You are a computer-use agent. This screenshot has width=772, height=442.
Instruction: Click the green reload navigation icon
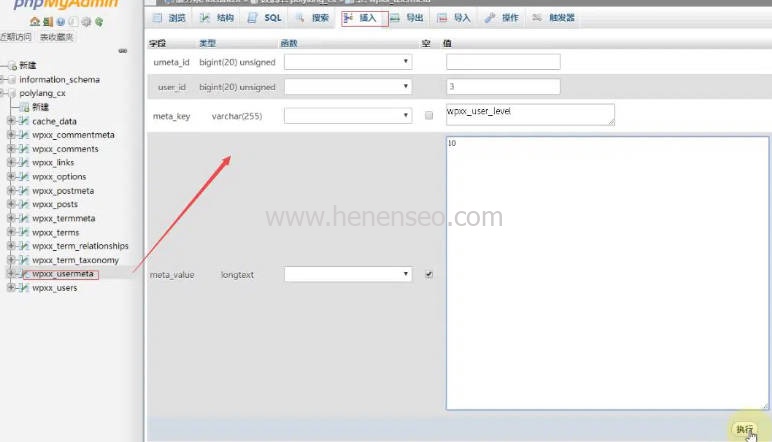coord(98,21)
